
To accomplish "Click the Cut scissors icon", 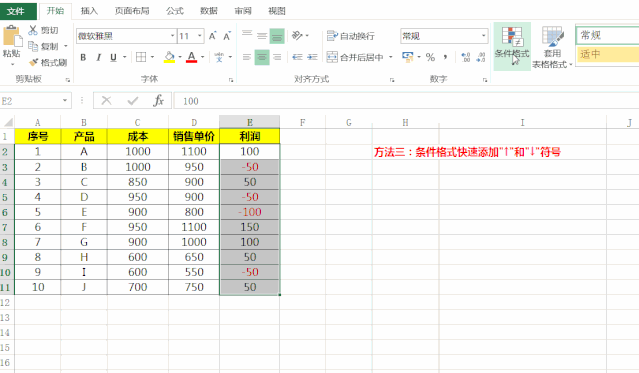I will point(33,30).
